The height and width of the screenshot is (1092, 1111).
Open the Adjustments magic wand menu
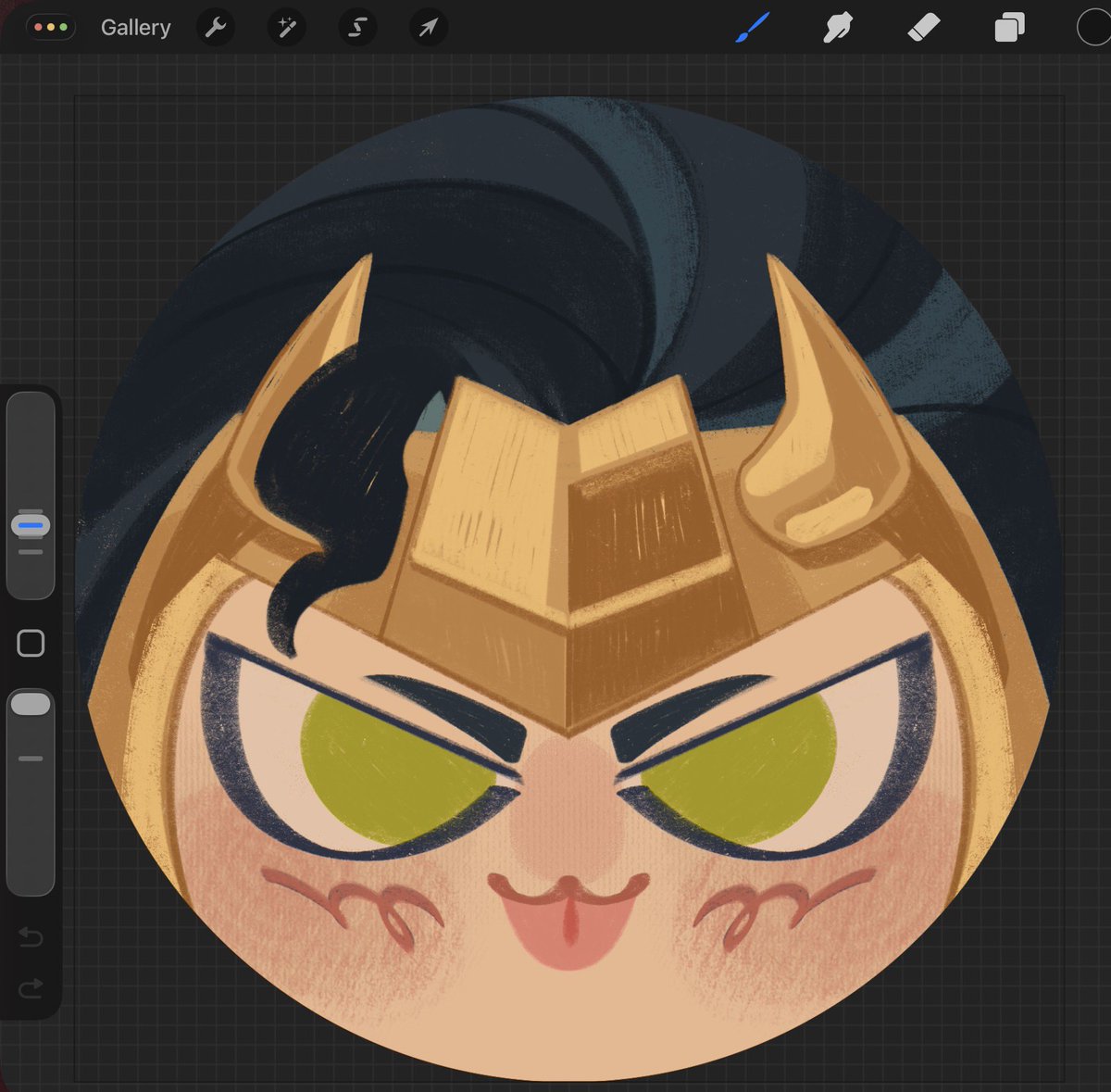(x=287, y=28)
